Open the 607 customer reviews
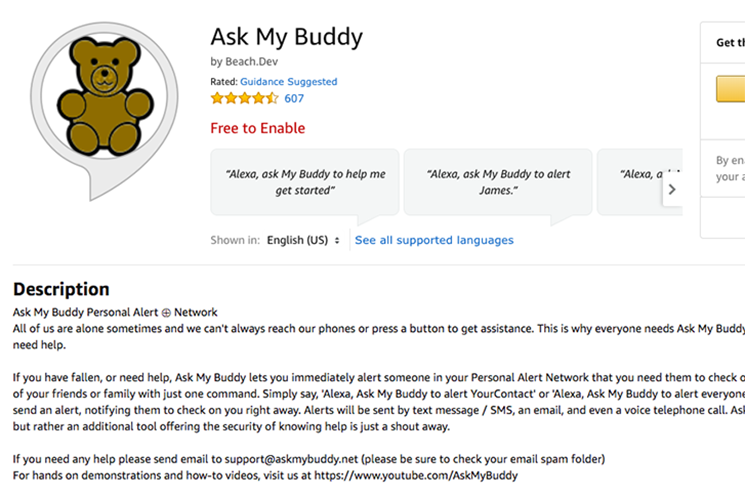 [294, 98]
